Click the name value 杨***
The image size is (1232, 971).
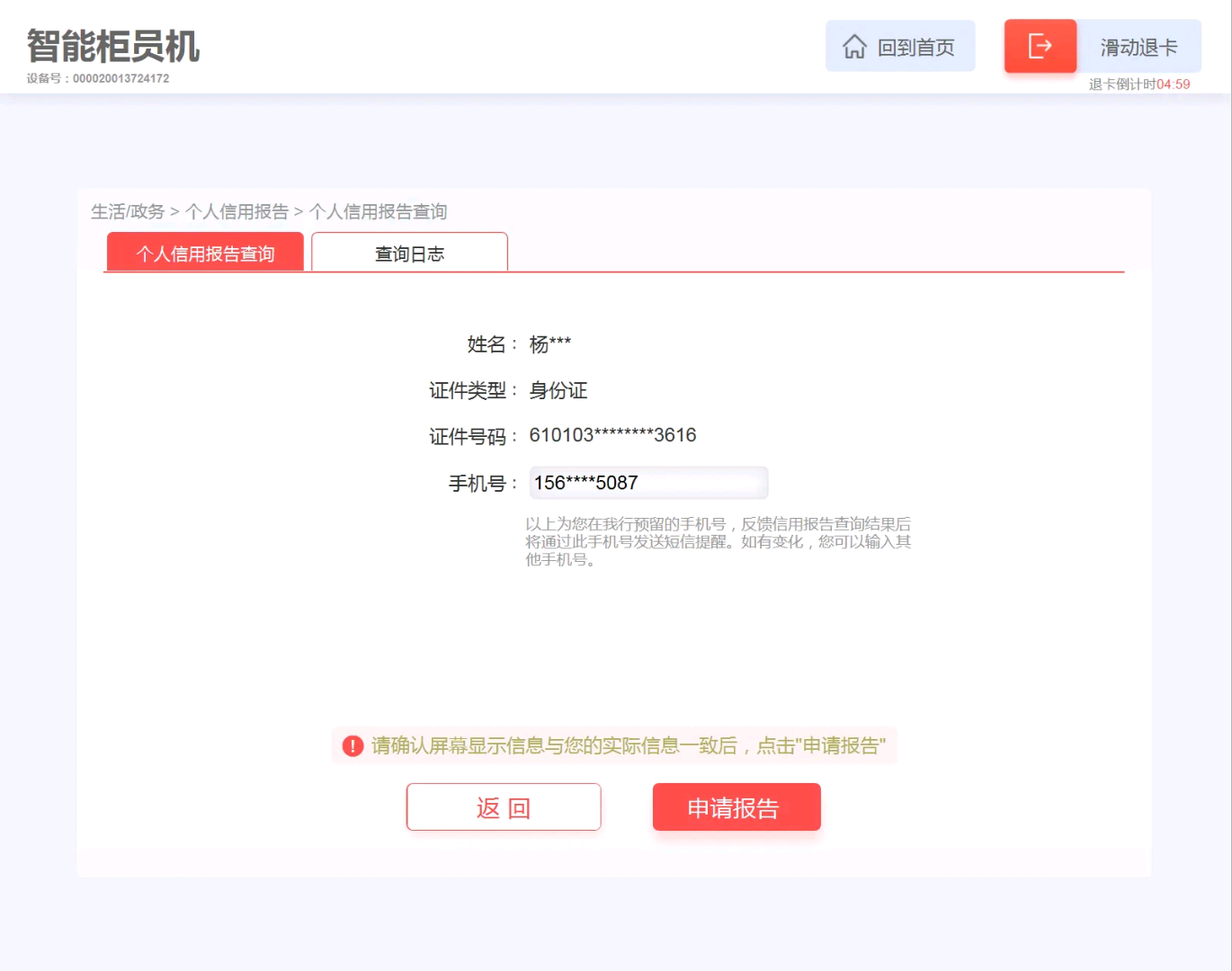(x=550, y=344)
